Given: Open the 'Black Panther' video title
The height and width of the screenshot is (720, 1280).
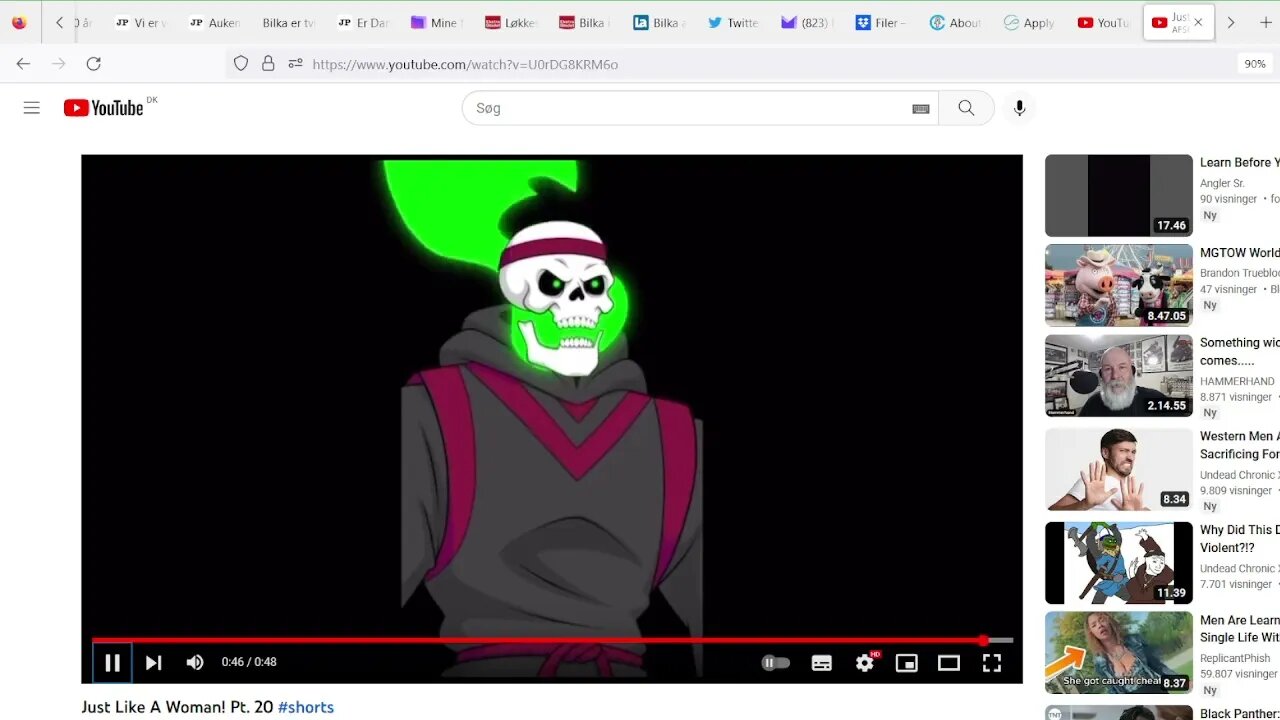Looking at the screenshot, I should click(x=1240, y=713).
